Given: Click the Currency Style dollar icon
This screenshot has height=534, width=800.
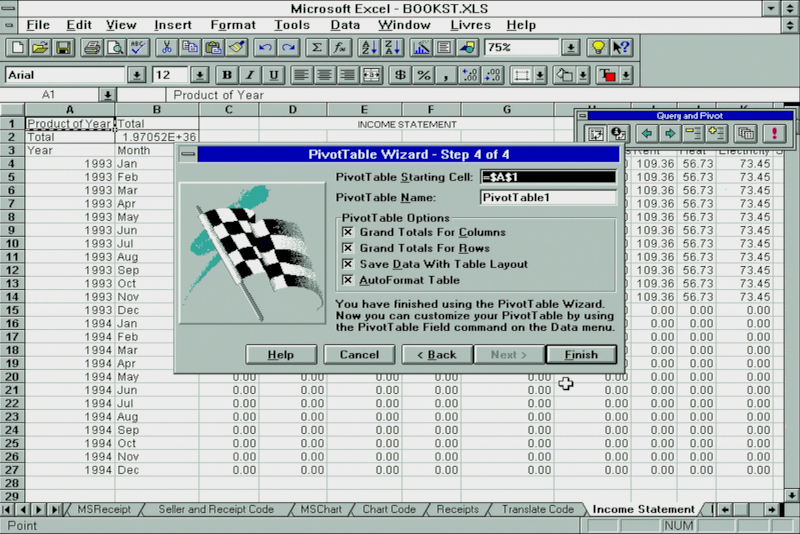Looking at the screenshot, I should [x=400, y=75].
